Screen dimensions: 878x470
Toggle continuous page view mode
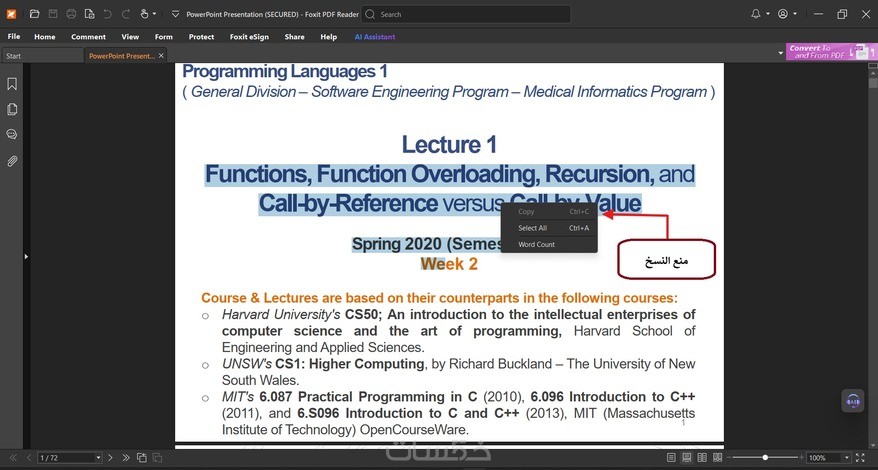click(686, 458)
